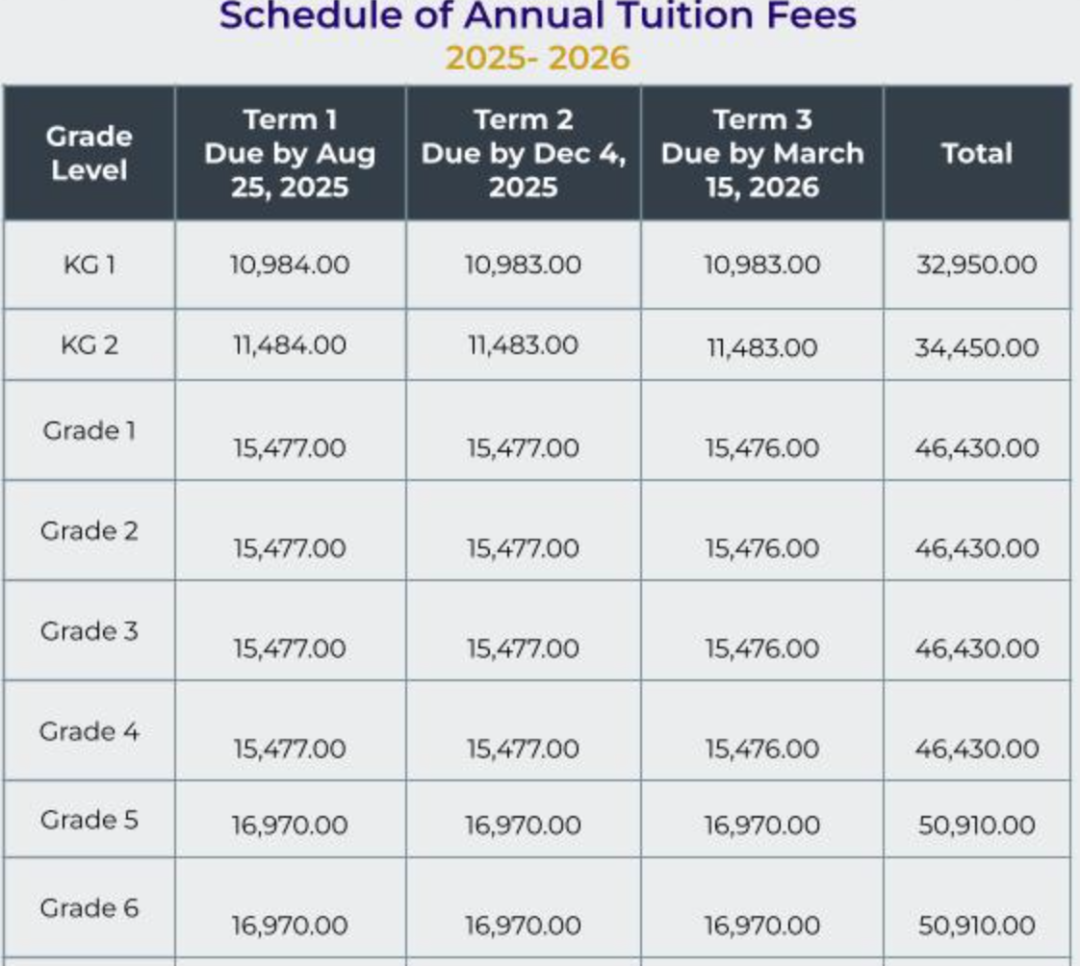
Task: Click the KG 1 total 32,950.00
Action: tap(976, 265)
